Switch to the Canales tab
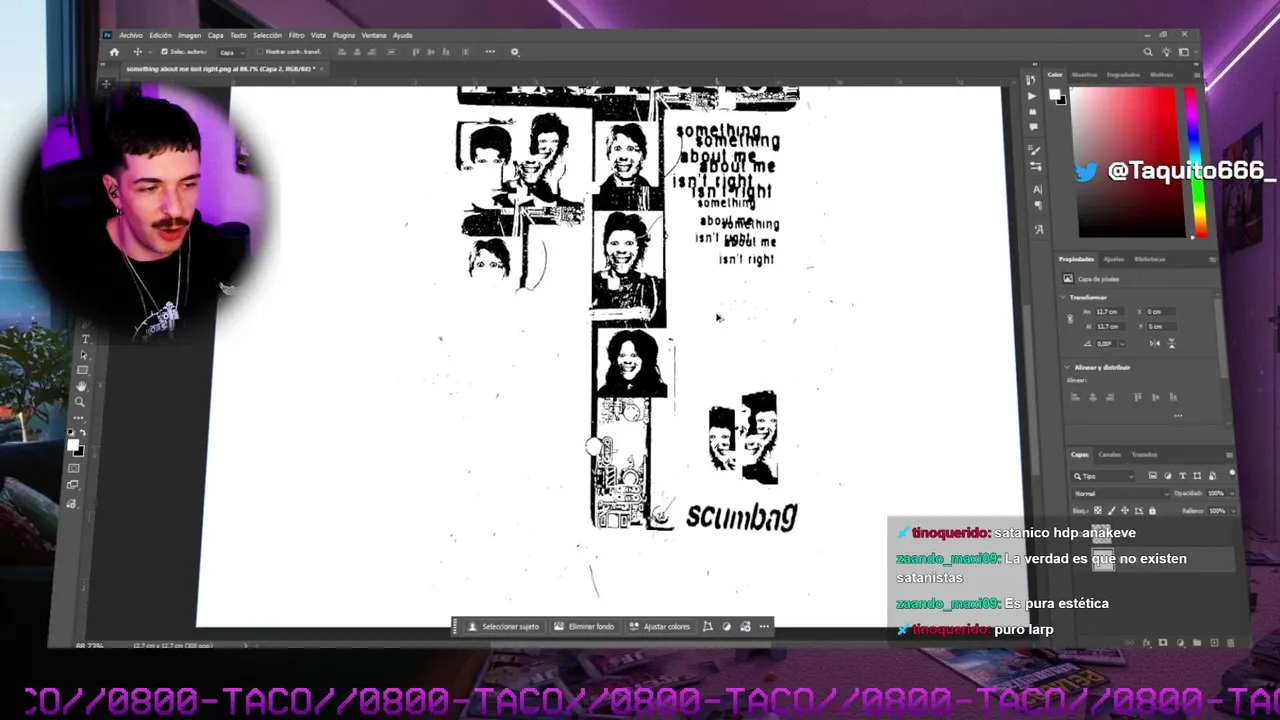Screen dimensions: 1280x720 [x=1110, y=454]
